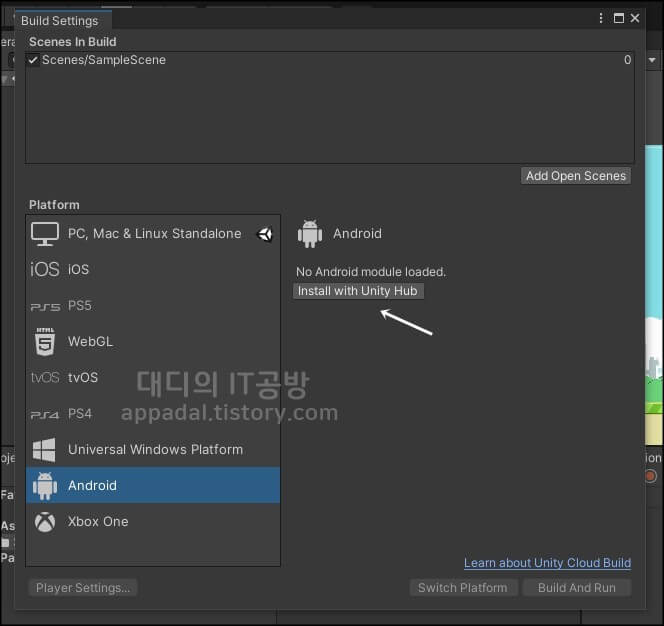This screenshot has width=664, height=626.
Task: Select Scenes/SampleScene entry in scenes list
Action: 329,60
